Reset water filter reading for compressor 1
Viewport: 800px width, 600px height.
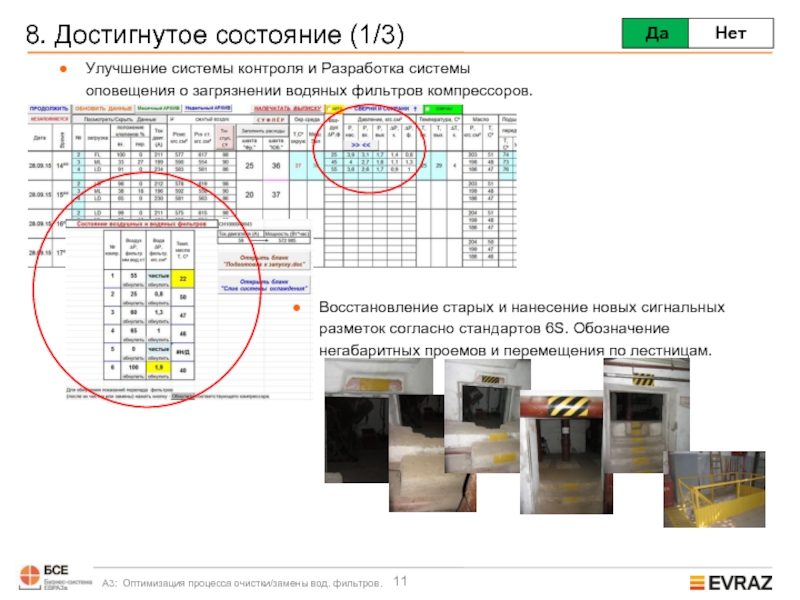coord(159,285)
